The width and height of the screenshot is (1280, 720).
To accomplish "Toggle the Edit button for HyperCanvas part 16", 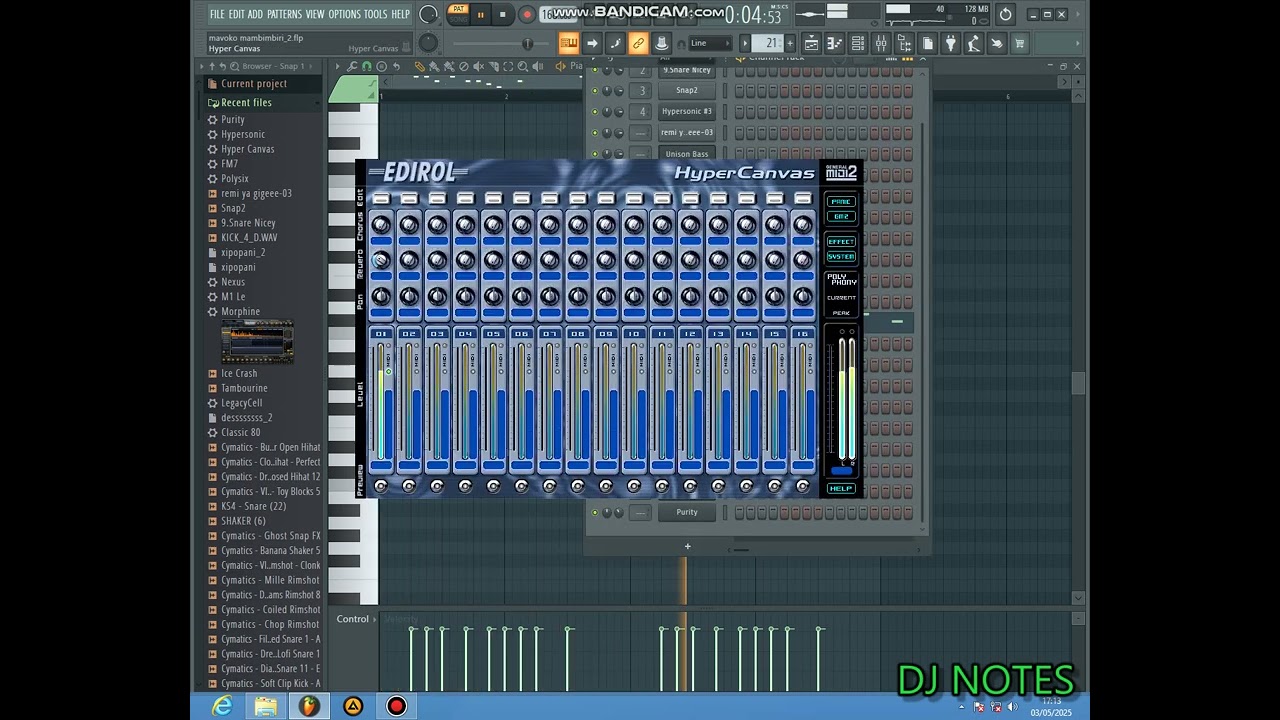I will coord(803,199).
